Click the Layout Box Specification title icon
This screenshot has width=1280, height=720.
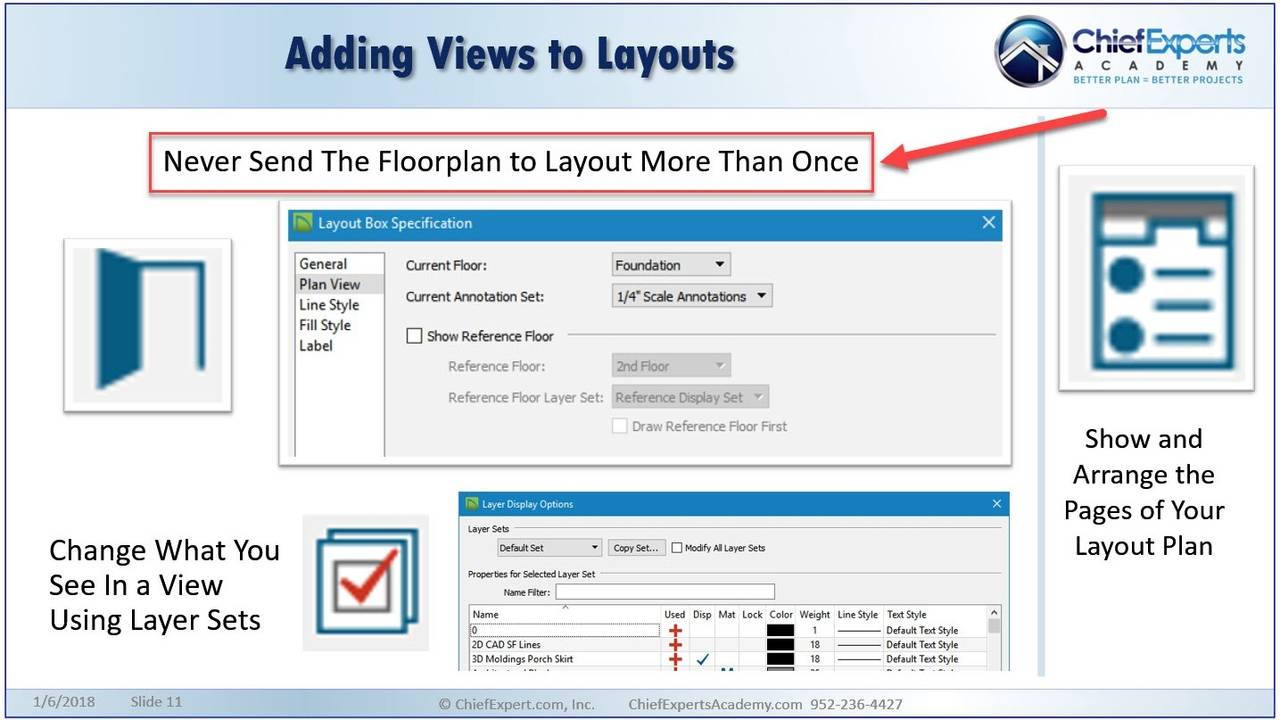pos(303,223)
